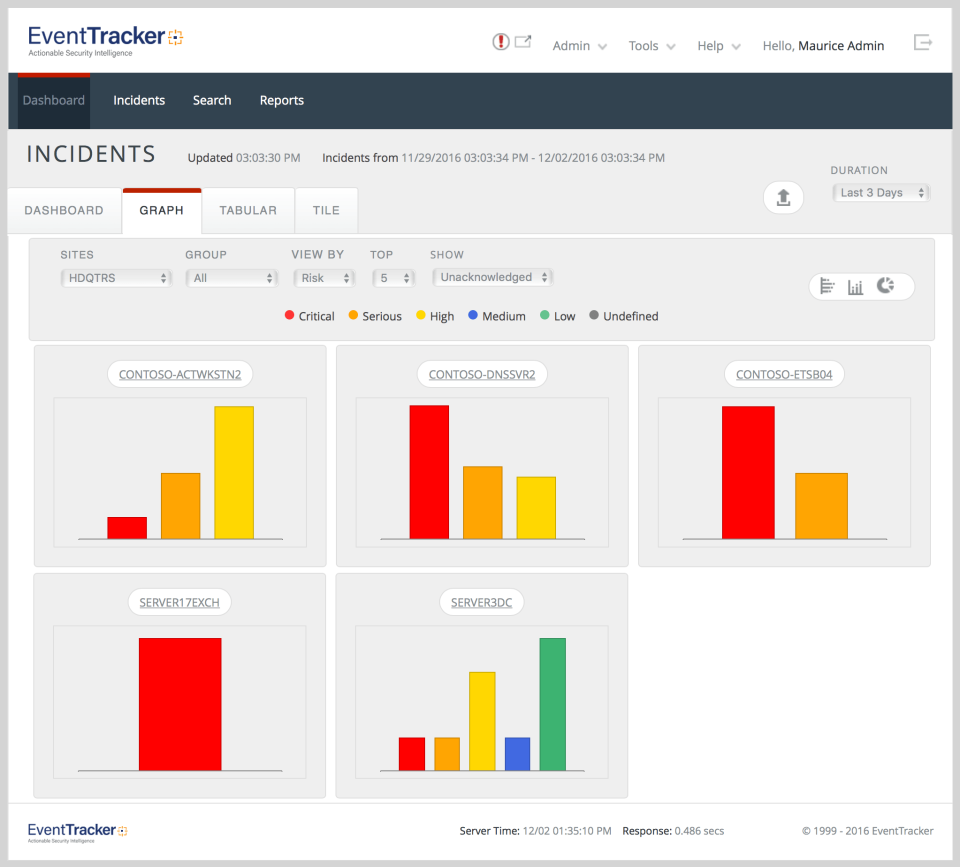Open the Incidents menu in the navigation bar
960x867 pixels.
[139, 100]
